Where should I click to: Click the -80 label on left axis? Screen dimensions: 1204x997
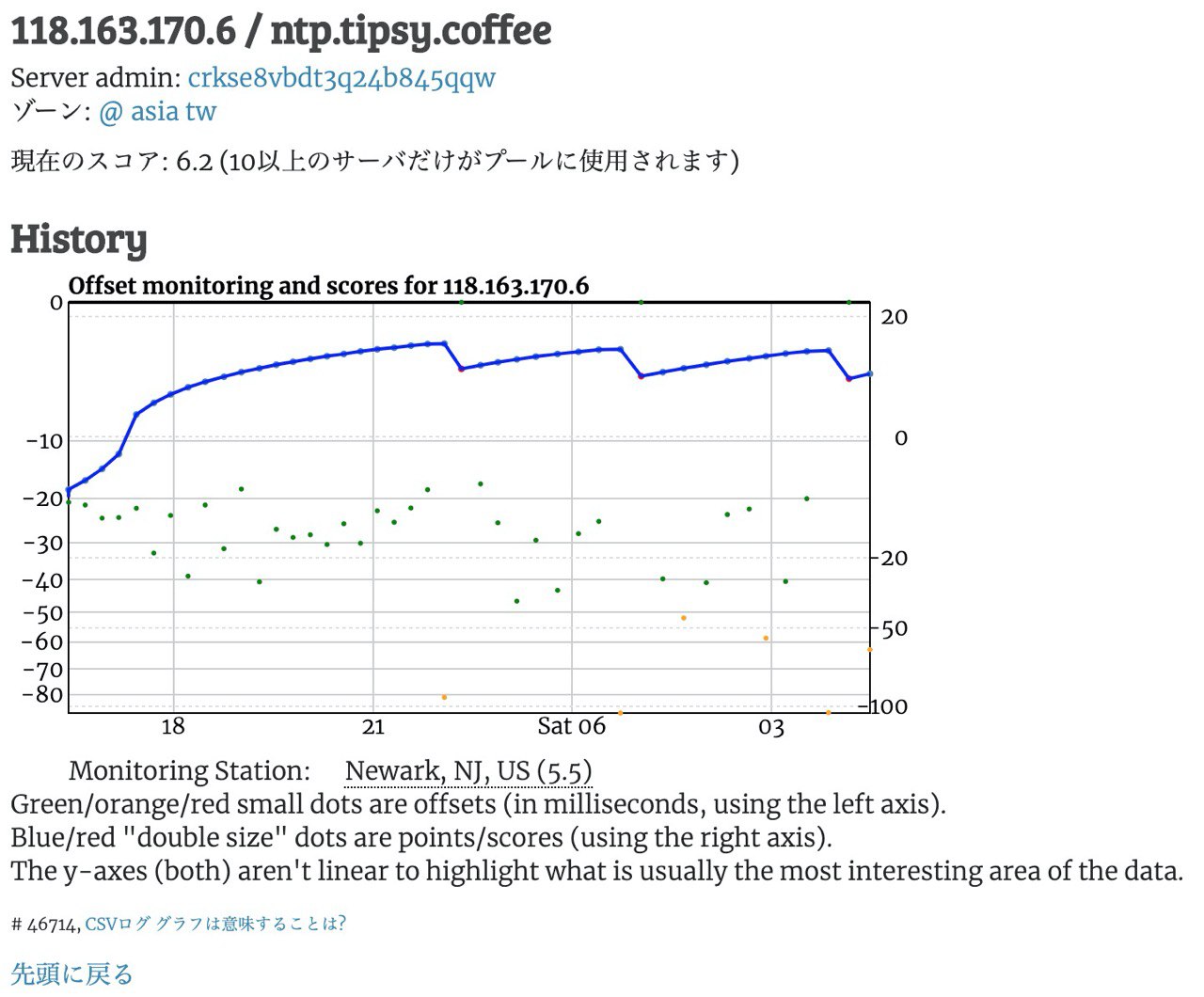(x=43, y=694)
